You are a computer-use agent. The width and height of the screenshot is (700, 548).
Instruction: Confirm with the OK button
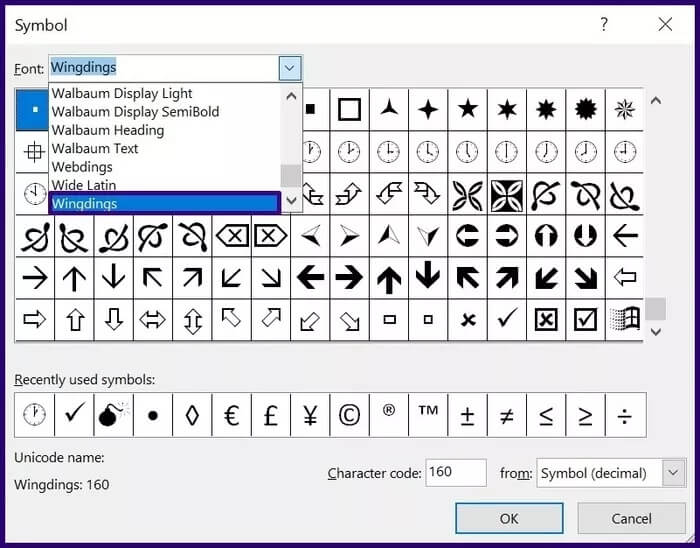coord(509,519)
